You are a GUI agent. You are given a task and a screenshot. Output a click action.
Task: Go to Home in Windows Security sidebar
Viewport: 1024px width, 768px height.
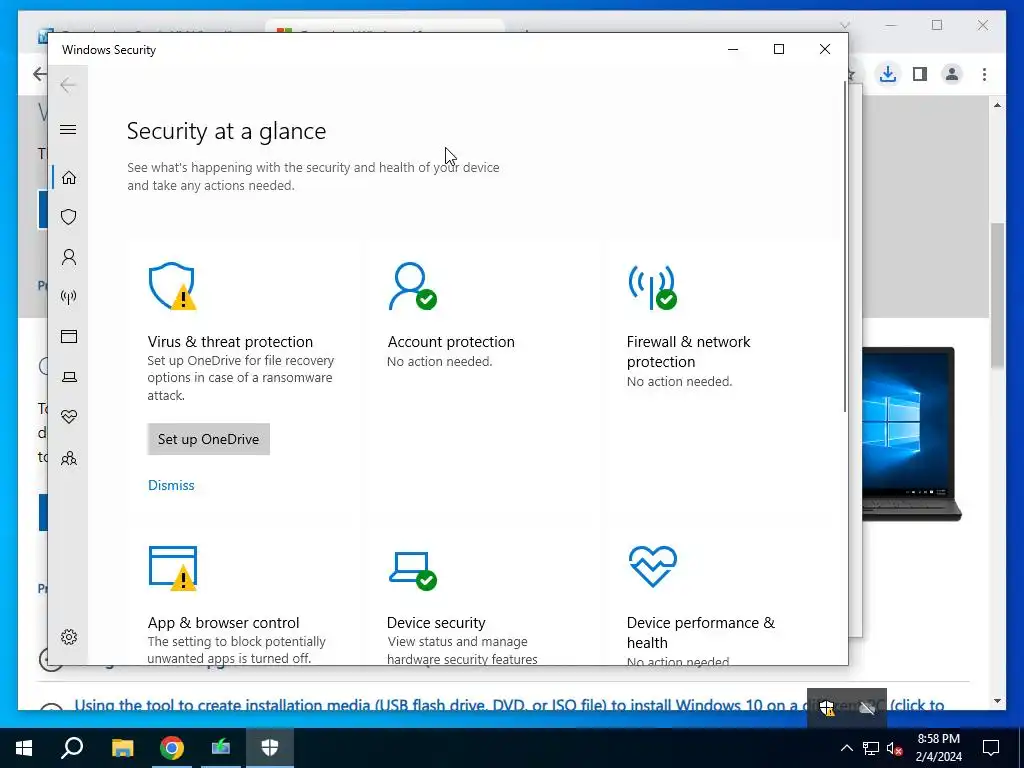(x=69, y=178)
